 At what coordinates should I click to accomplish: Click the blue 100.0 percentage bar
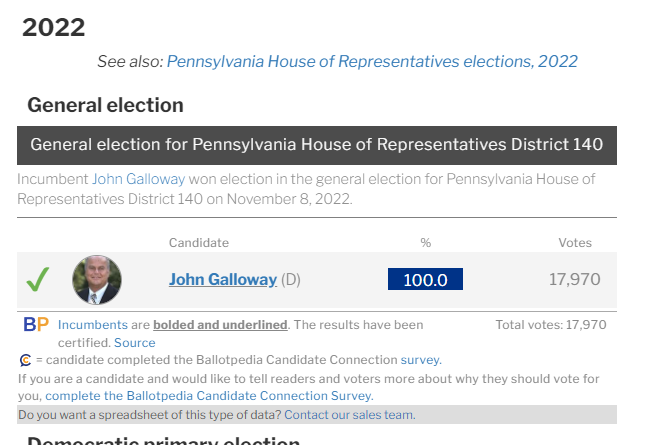coord(425,280)
